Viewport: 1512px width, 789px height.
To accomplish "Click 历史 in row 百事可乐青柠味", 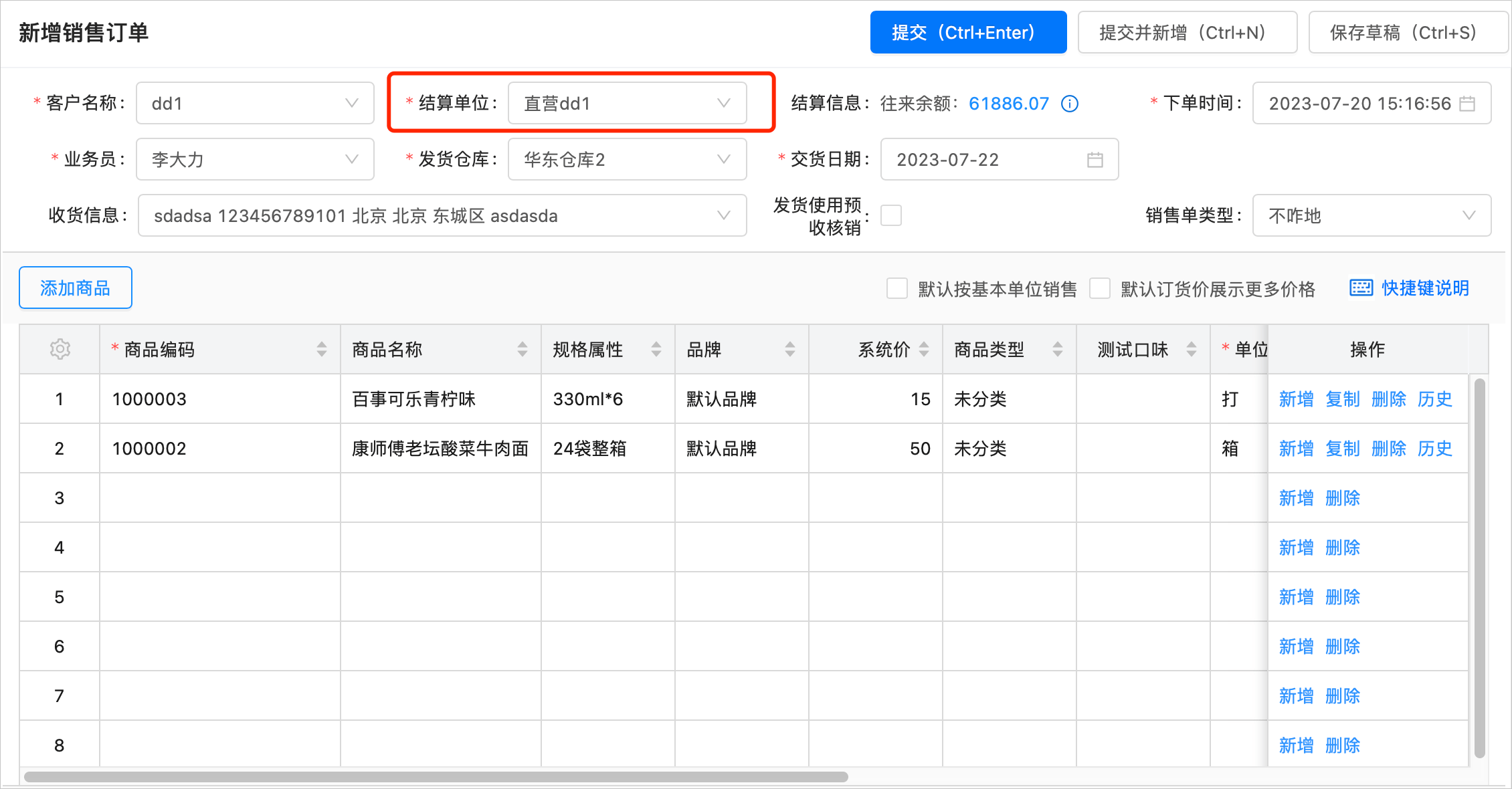I will (1435, 399).
